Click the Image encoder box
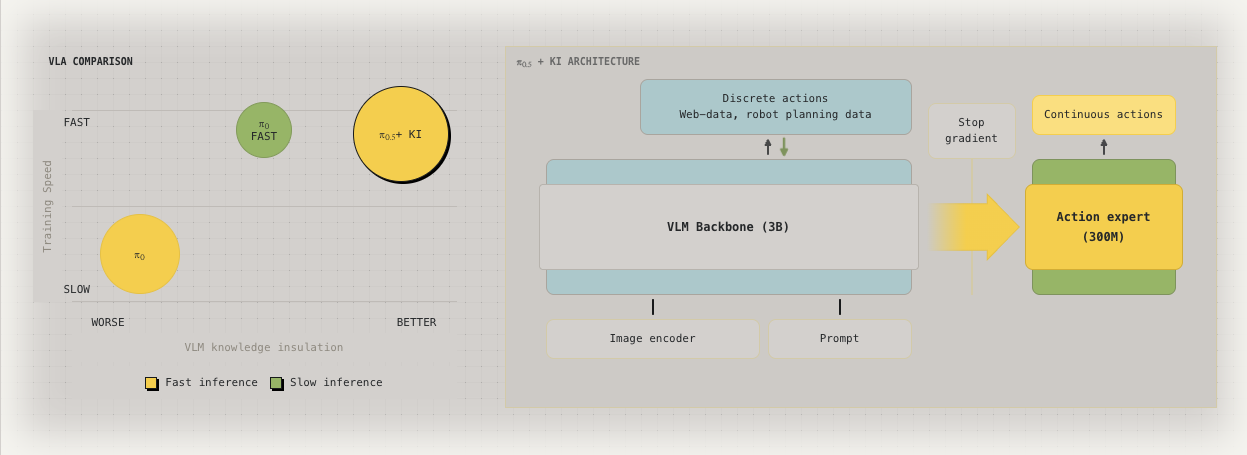1247x455 pixels. 652,339
